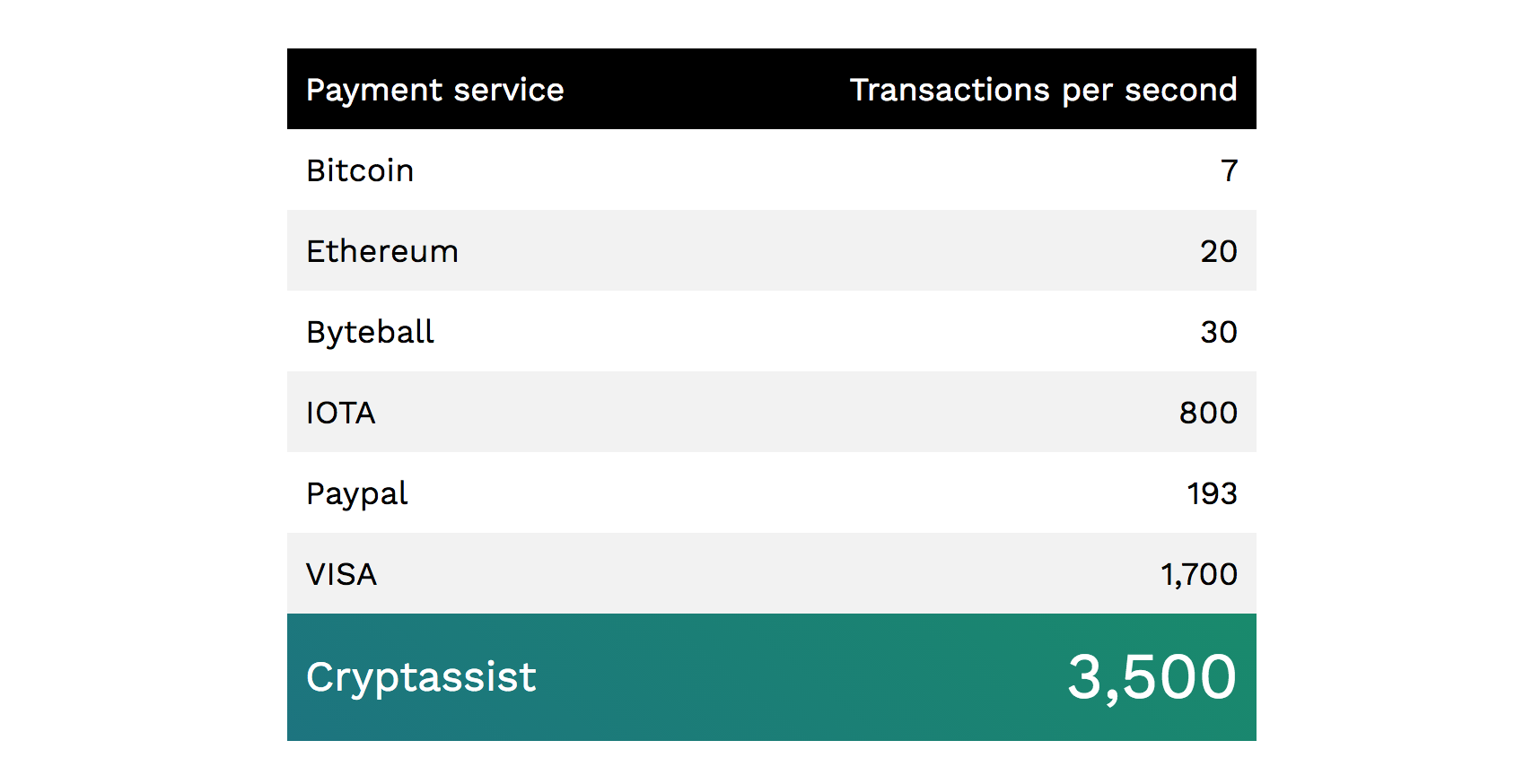Image resolution: width=1515 pixels, height=784 pixels.
Task: Click the large 3,500 figure
Action: pos(1152,677)
